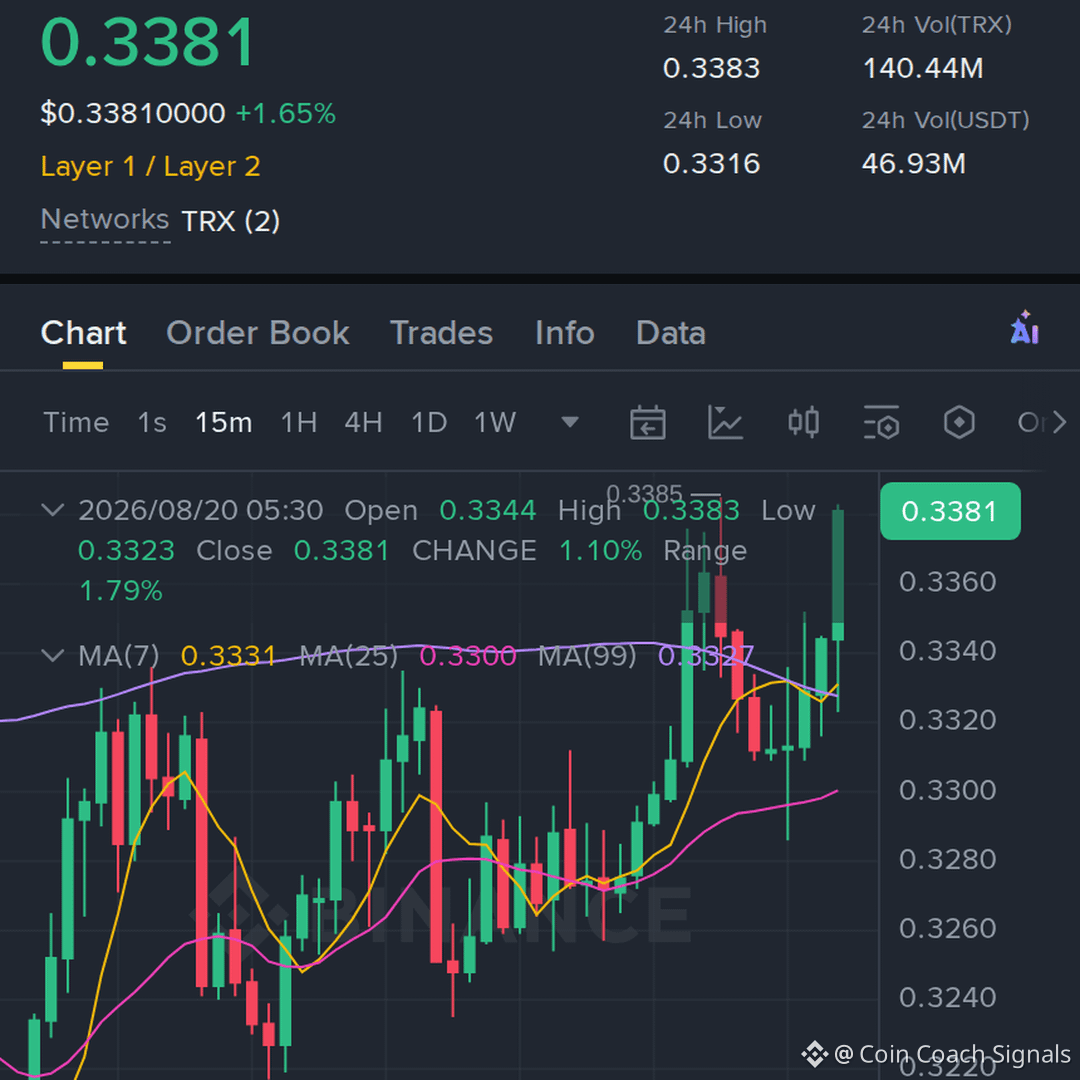Click the MA(25) value 0.3300
This screenshot has height=1080, width=1080.
pos(468,656)
